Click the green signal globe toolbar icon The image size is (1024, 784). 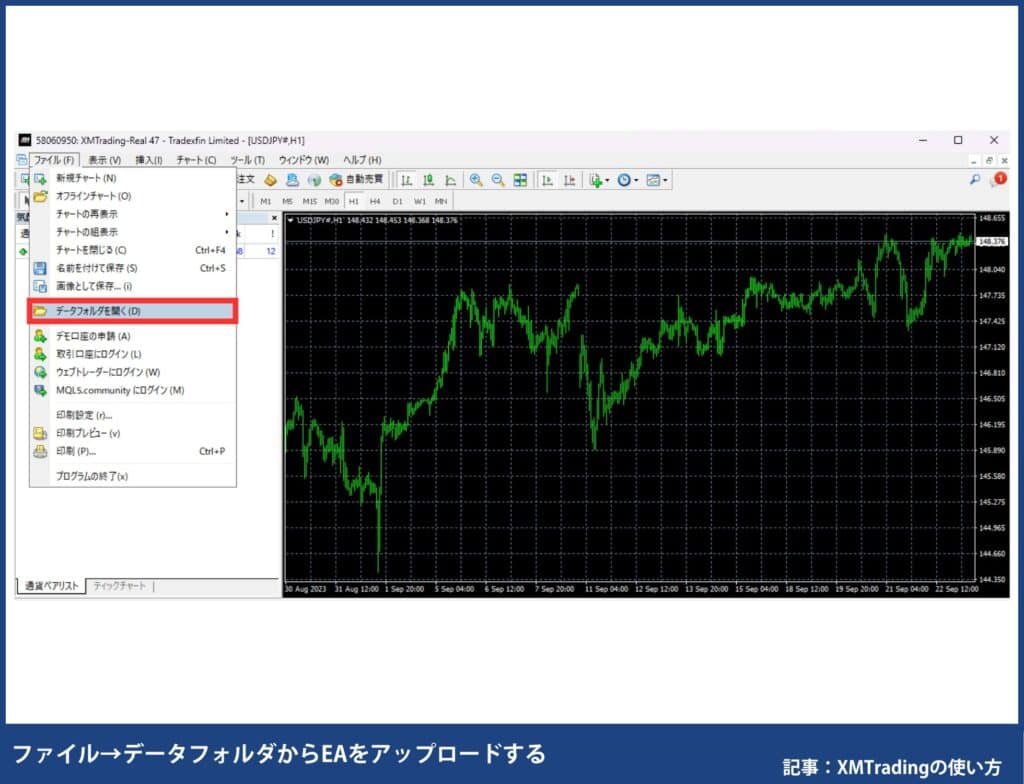click(x=314, y=180)
